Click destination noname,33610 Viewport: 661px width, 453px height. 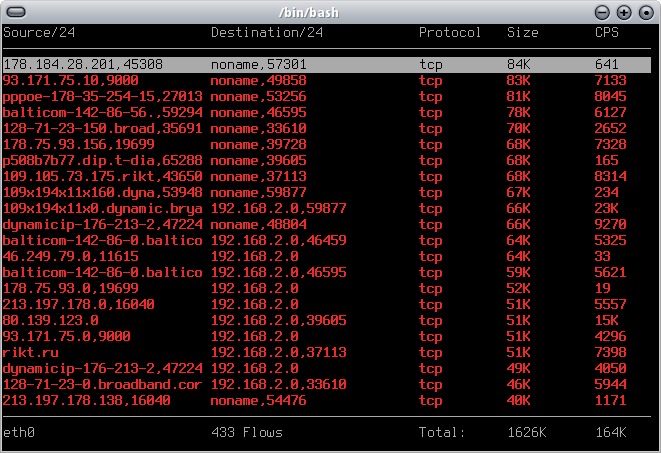pyautogui.click(x=258, y=129)
